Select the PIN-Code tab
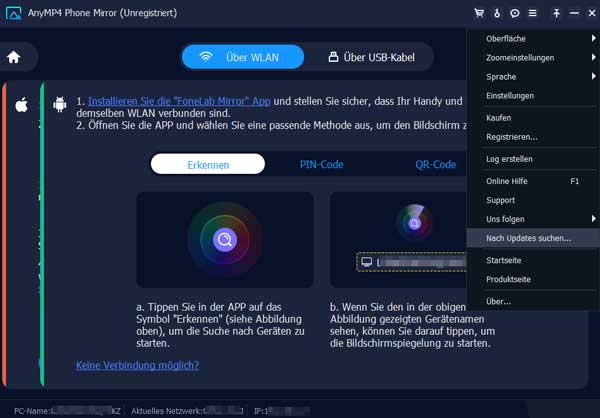This screenshot has width=600, height=418. coord(321,164)
